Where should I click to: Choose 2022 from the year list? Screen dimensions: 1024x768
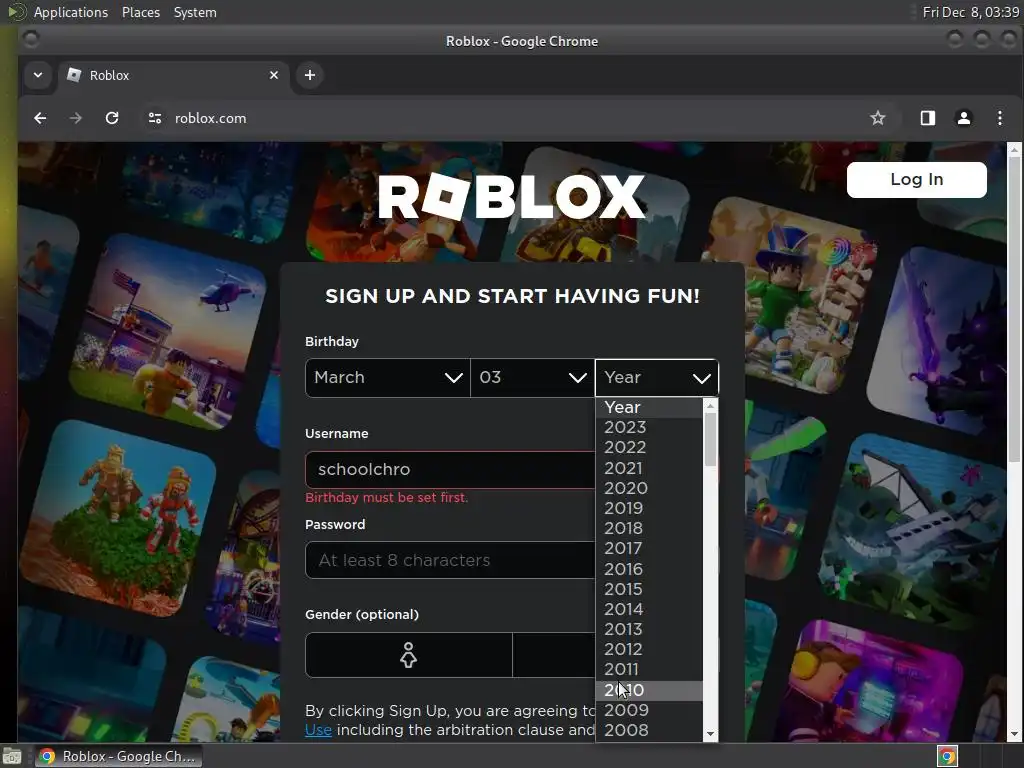649,447
